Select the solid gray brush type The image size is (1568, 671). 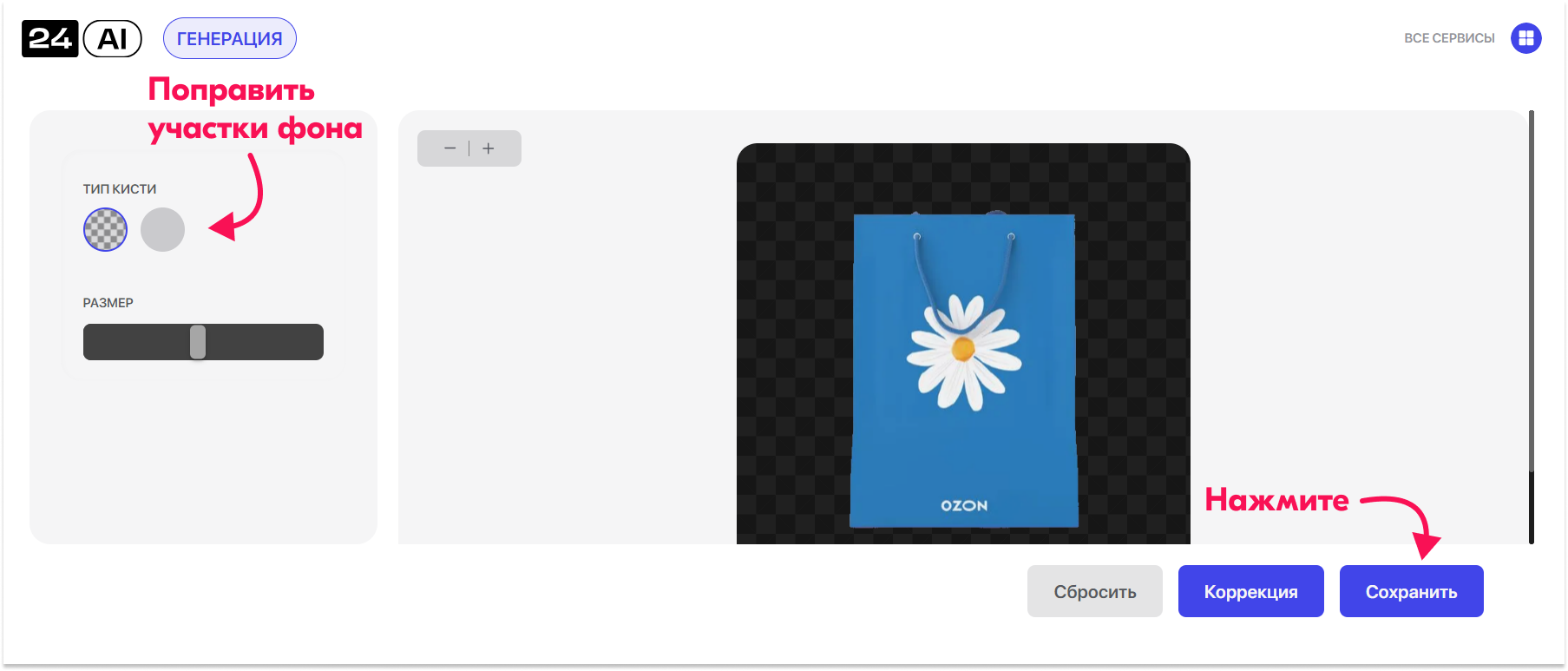point(163,230)
